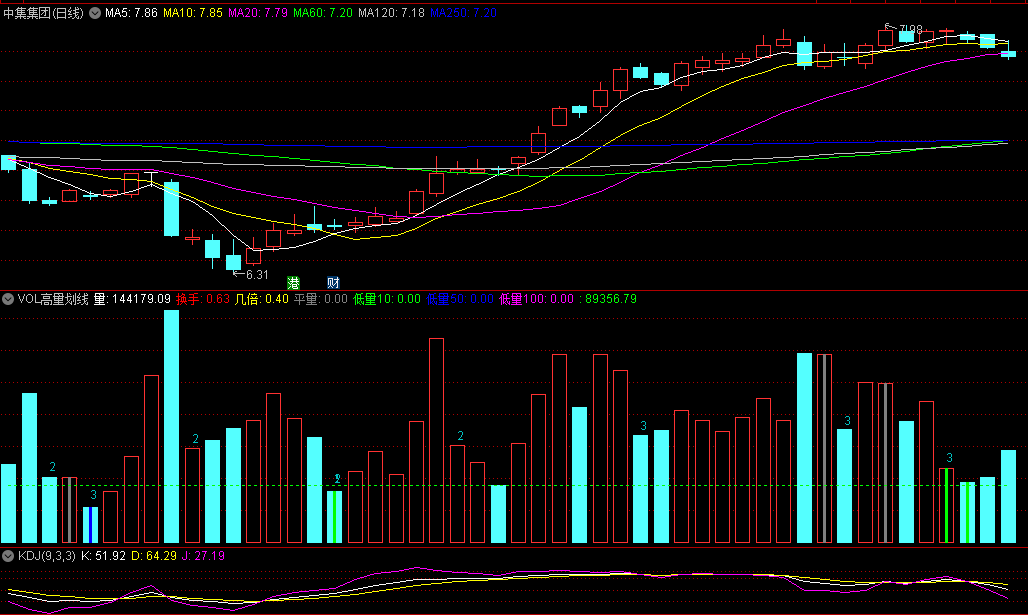Click the 换手: 0.63 turnover value

[203, 299]
